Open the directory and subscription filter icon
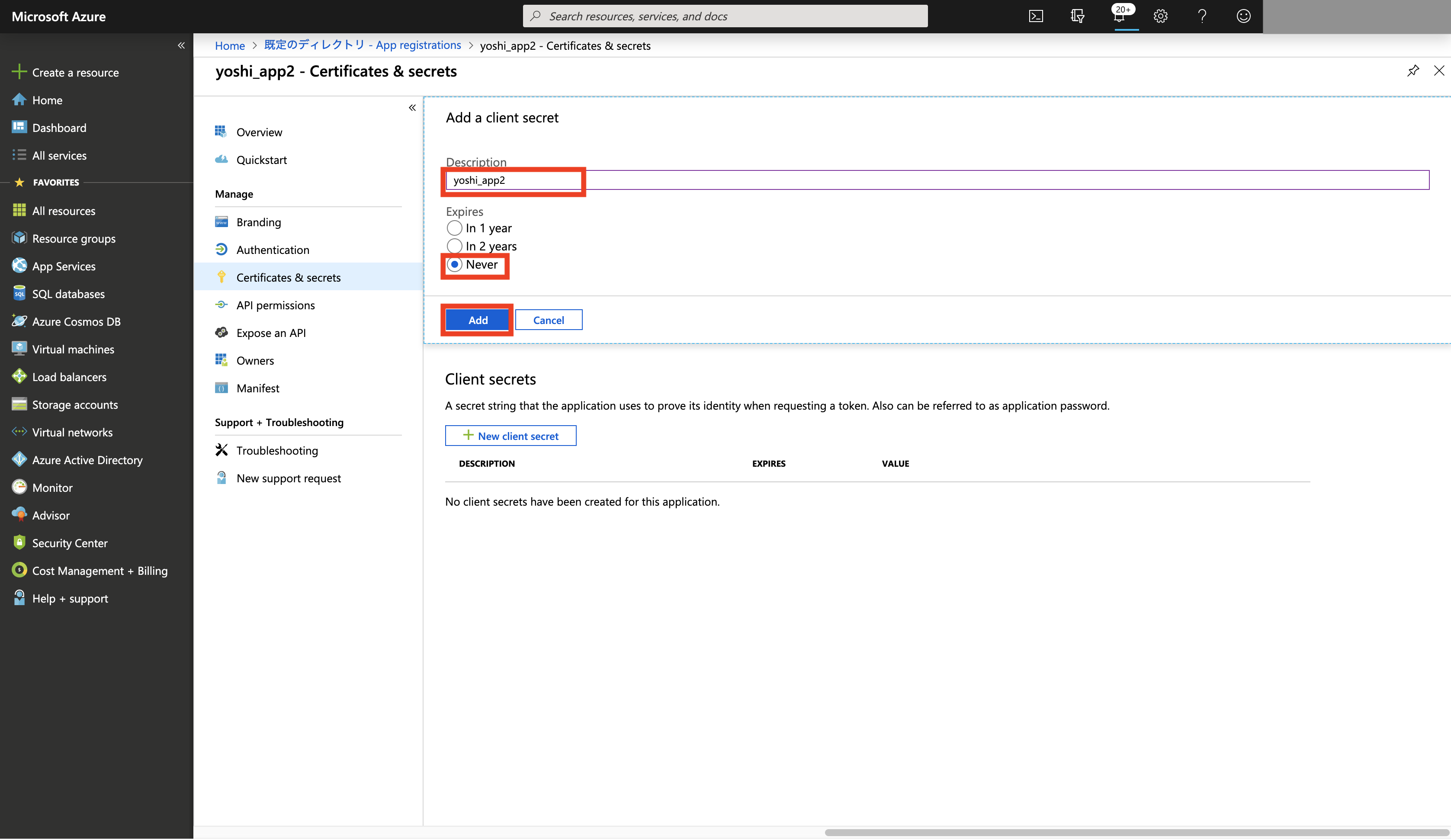 pyautogui.click(x=1077, y=16)
